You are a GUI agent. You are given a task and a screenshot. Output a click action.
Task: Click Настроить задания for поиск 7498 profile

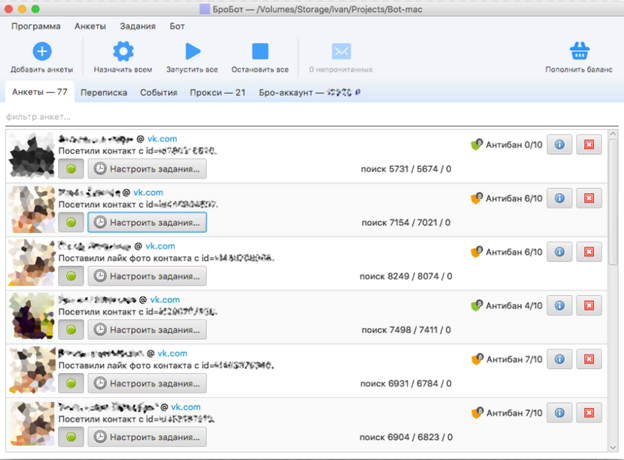pyautogui.click(x=147, y=330)
